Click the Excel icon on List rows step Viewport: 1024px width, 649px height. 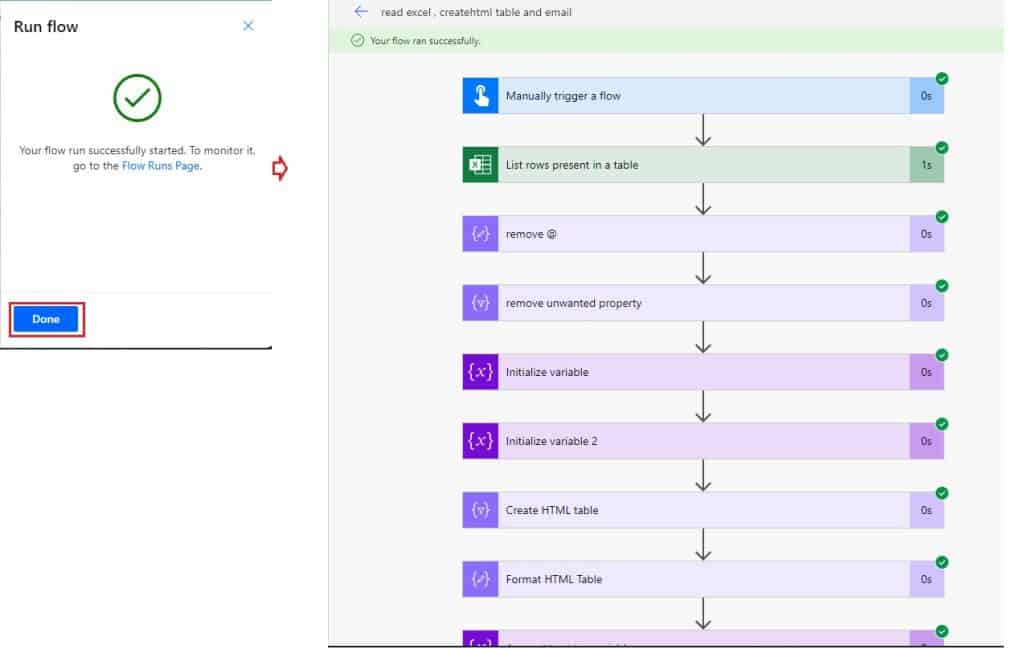pos(481,165)
